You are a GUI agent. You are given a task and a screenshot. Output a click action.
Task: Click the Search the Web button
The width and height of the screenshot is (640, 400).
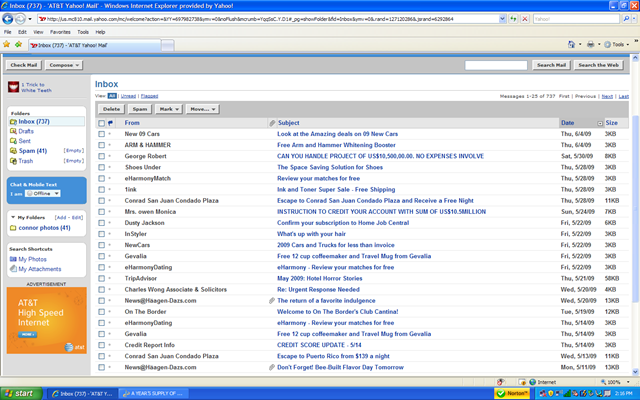pos(598,65)
